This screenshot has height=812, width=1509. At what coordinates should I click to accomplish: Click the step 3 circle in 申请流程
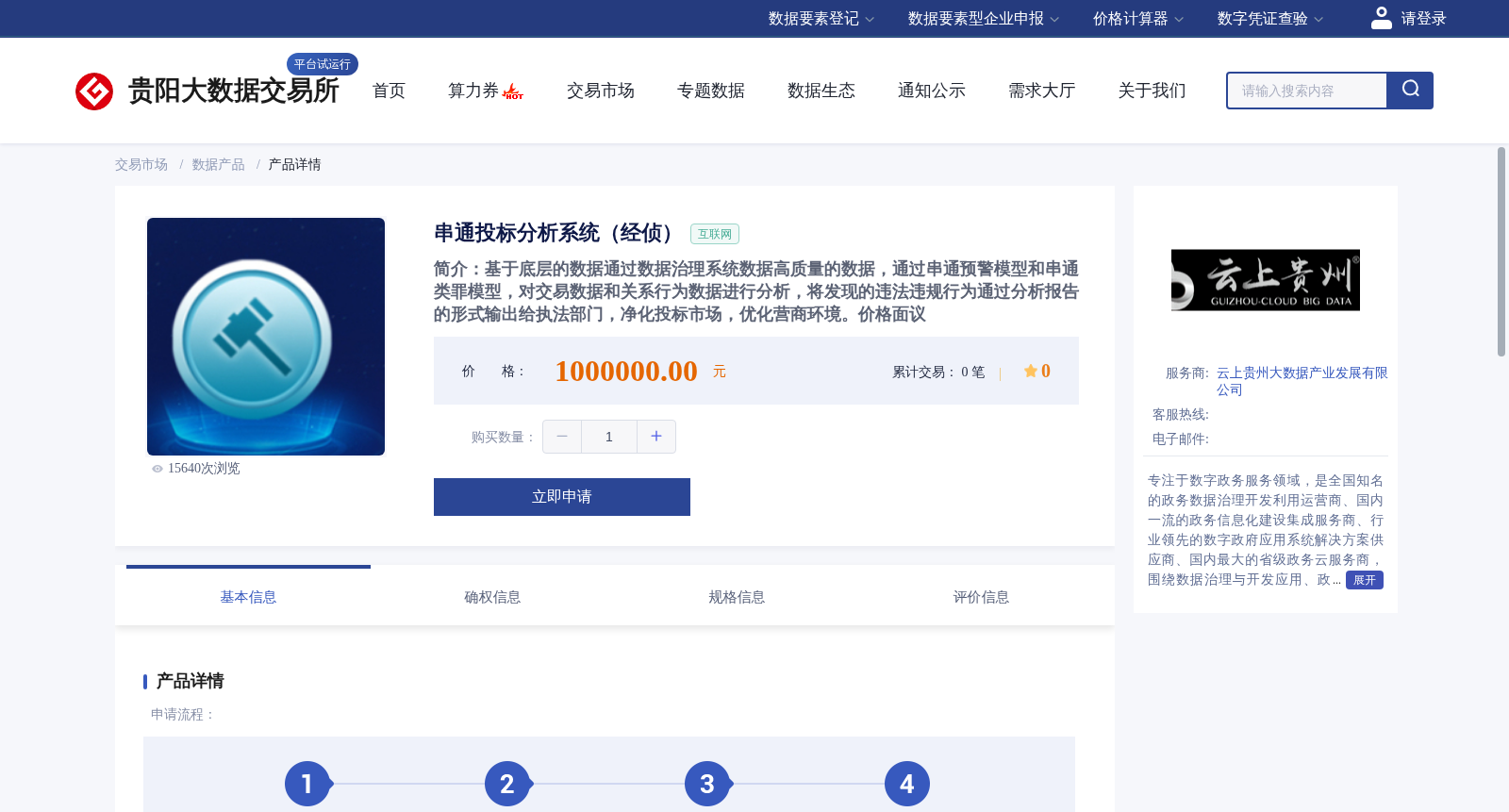click(707, 784)
